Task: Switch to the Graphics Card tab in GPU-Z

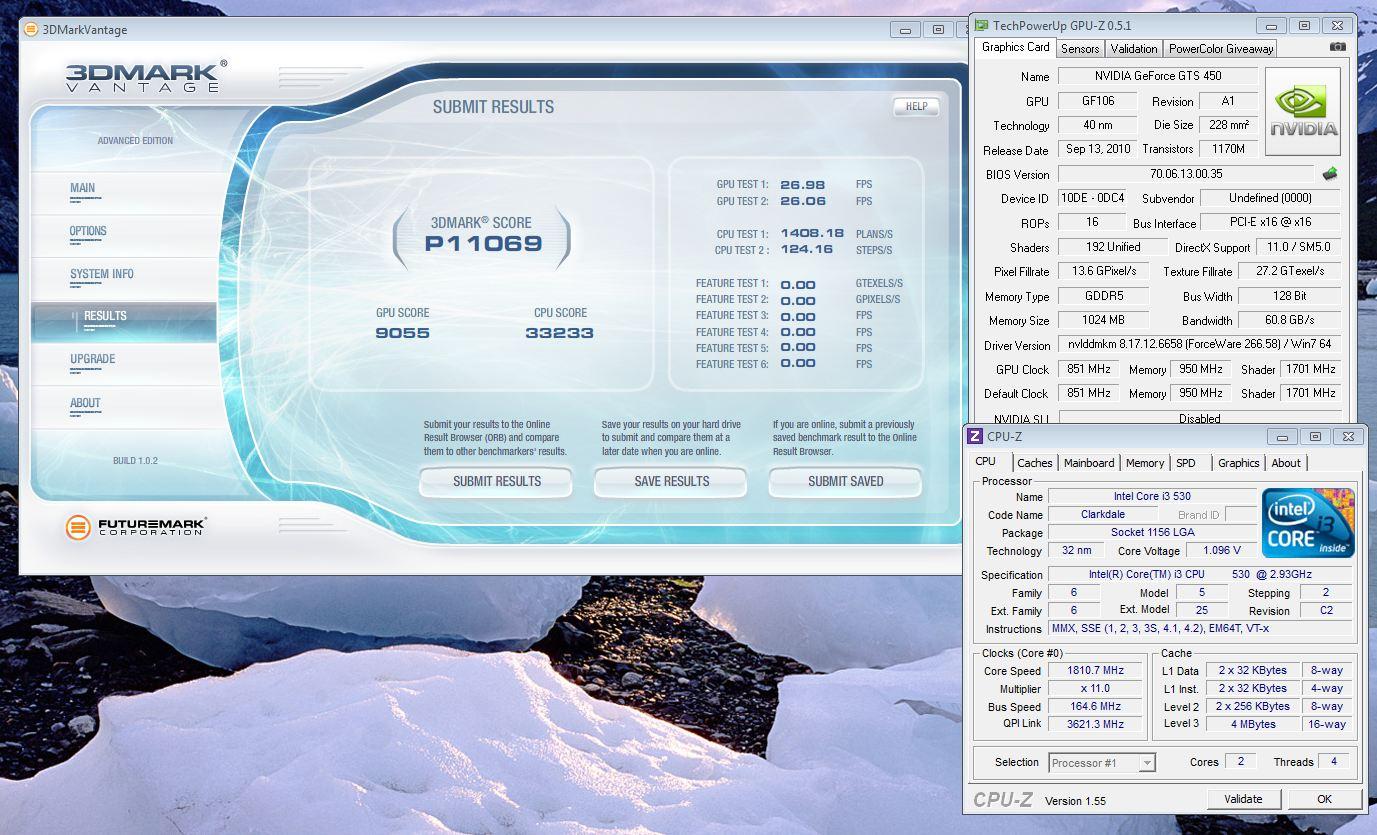Action: (1015, 47)
